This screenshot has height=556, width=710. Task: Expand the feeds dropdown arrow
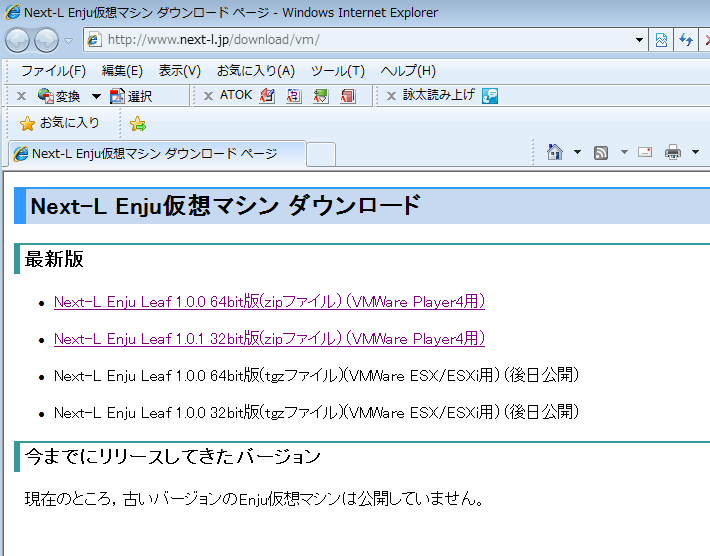[x=624, y=152]
